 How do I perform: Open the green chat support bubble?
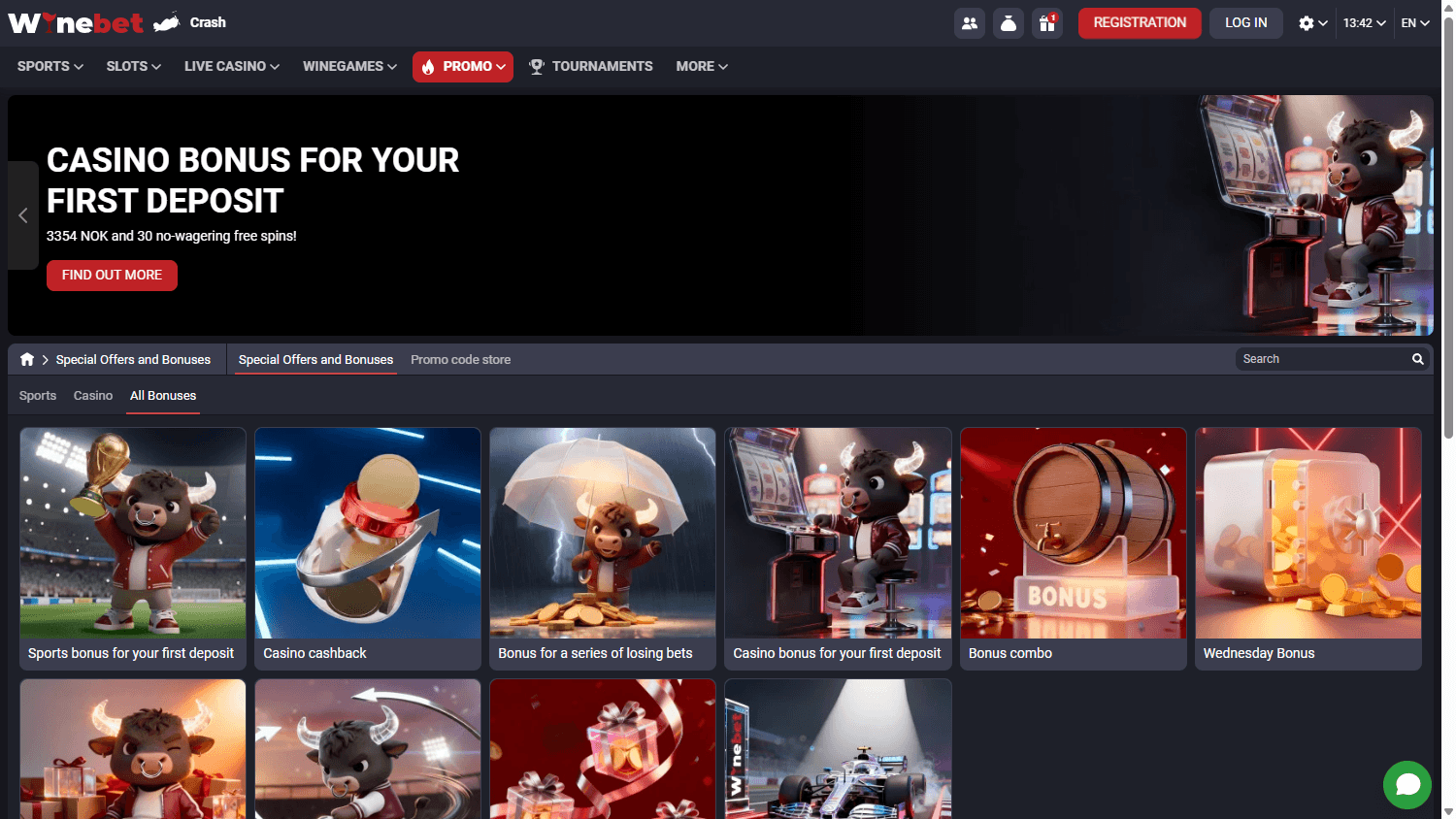point(1407,785)
